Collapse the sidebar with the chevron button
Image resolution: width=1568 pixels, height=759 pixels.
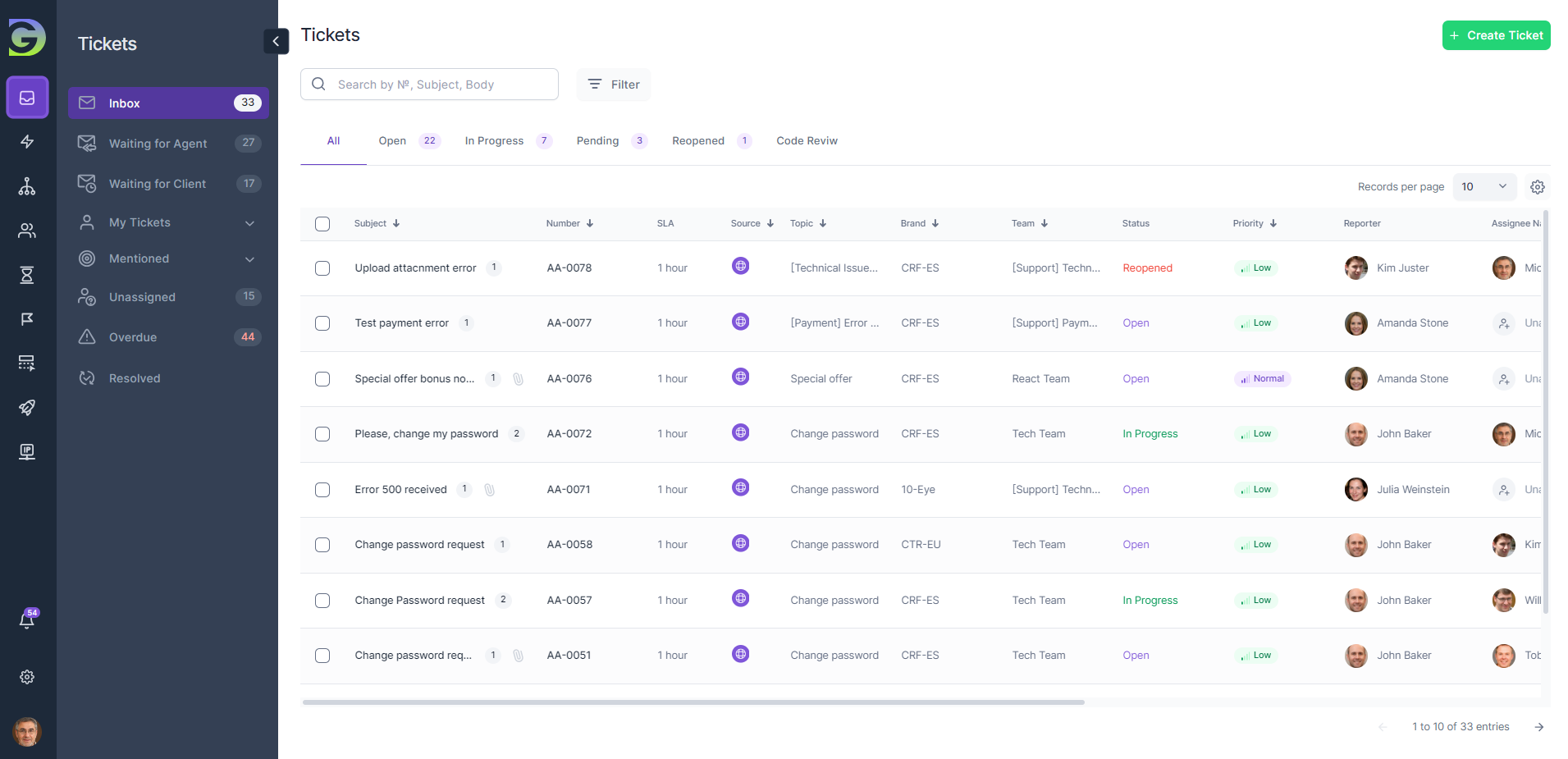pos(276,41)
